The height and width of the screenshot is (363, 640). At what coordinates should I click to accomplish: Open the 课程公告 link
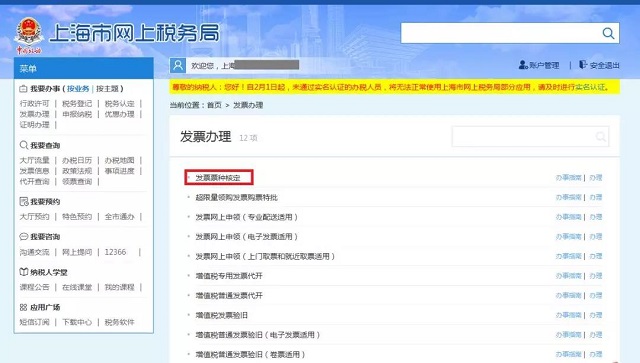(x=34, y=287)
